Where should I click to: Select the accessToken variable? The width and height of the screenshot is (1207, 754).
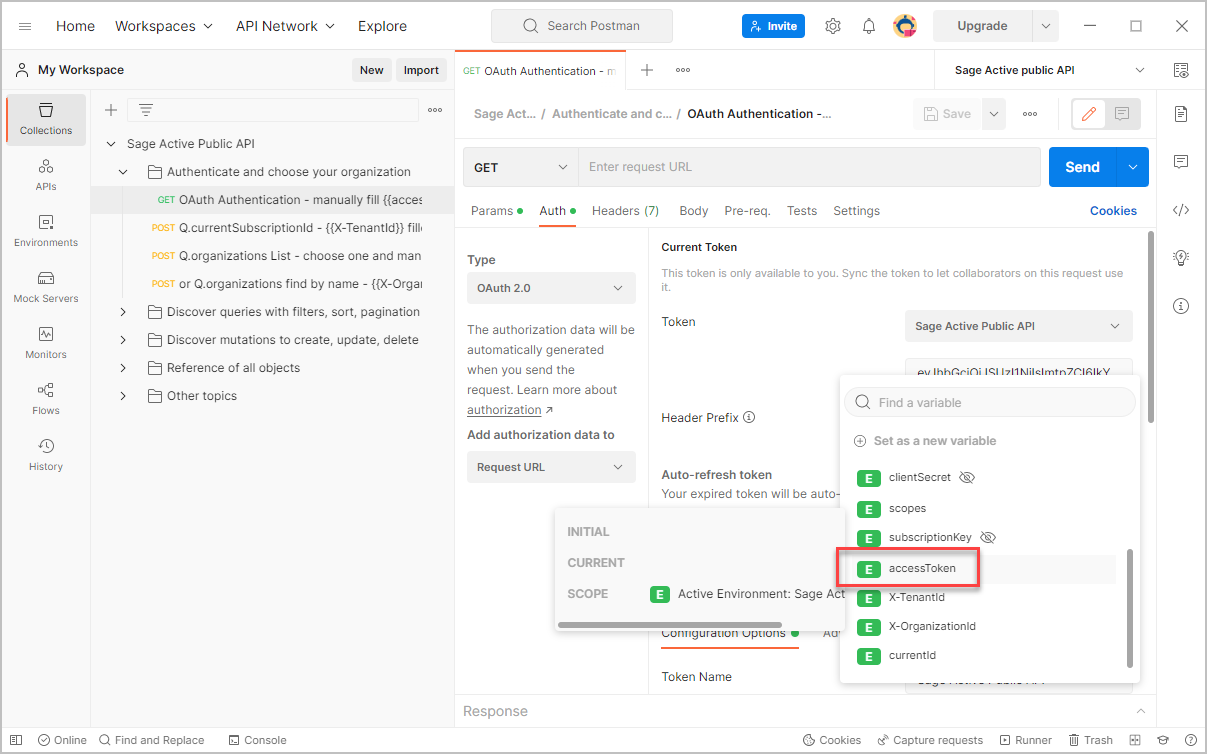click(x=922, y=568)
